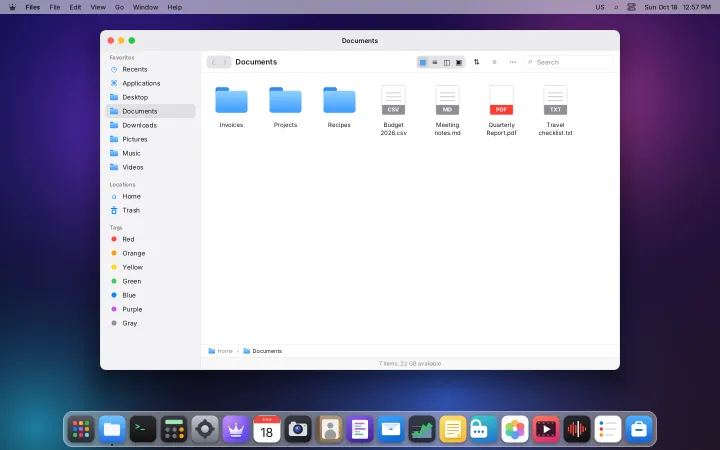This screenshot has height=450, width=720.
Task: Open the Window menu
Action: [x=146, y=7]
